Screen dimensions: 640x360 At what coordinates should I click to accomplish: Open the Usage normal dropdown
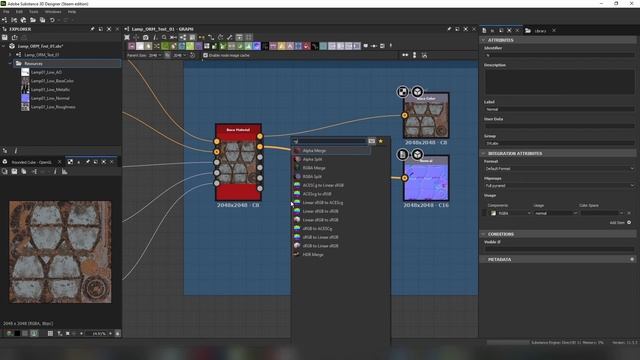(x=555, y=213)
